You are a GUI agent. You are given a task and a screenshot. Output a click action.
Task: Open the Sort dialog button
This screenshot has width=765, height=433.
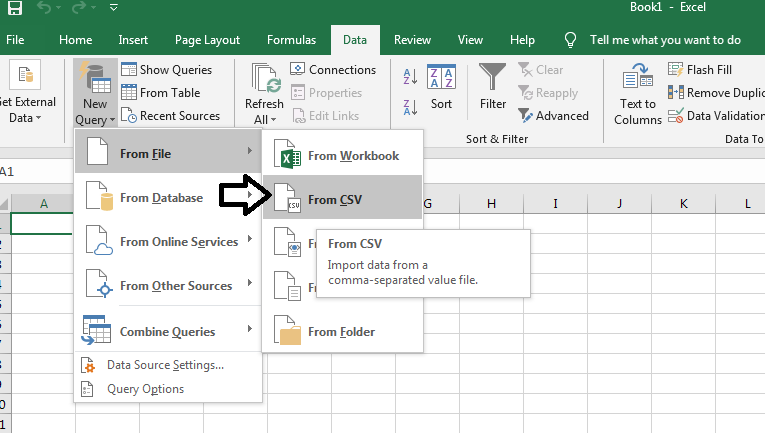441,87
